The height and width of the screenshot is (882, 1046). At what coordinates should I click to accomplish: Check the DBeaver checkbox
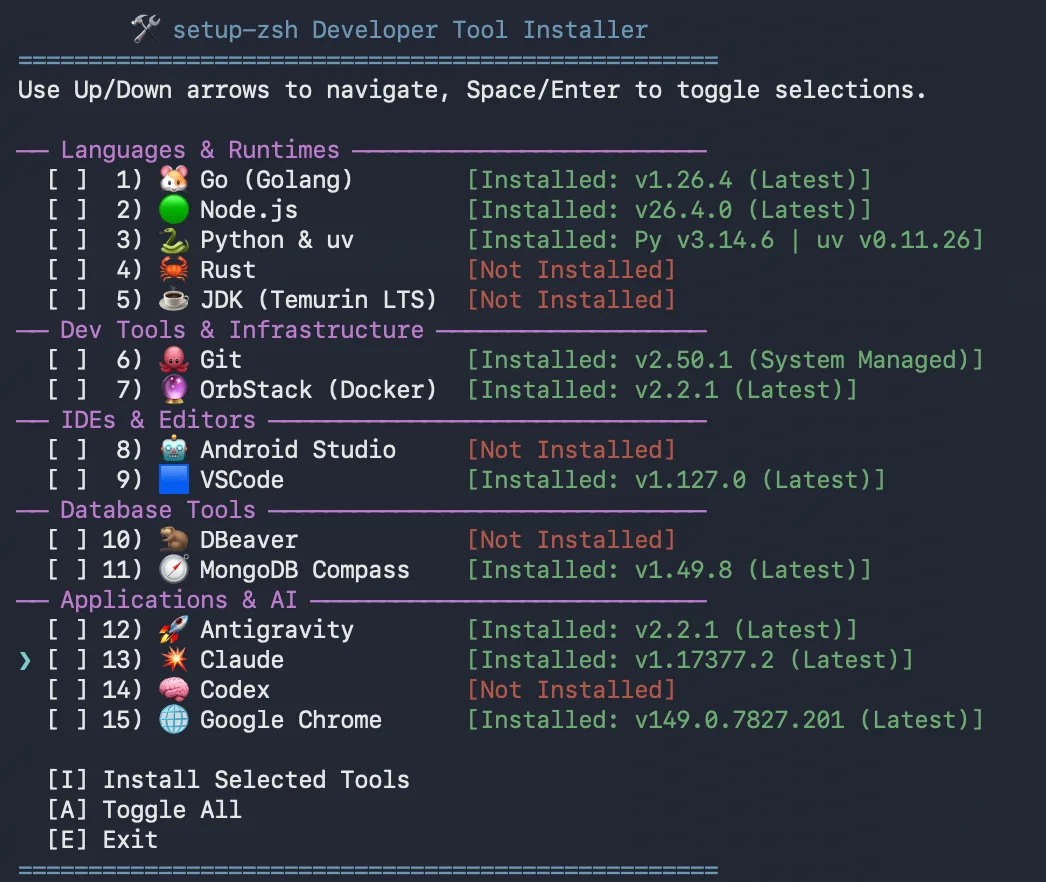(67, 540)
